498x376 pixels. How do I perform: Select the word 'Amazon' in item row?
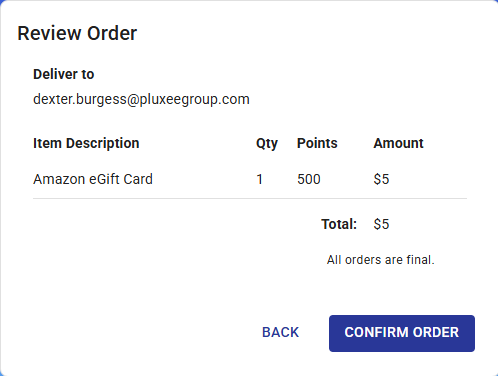59,179
